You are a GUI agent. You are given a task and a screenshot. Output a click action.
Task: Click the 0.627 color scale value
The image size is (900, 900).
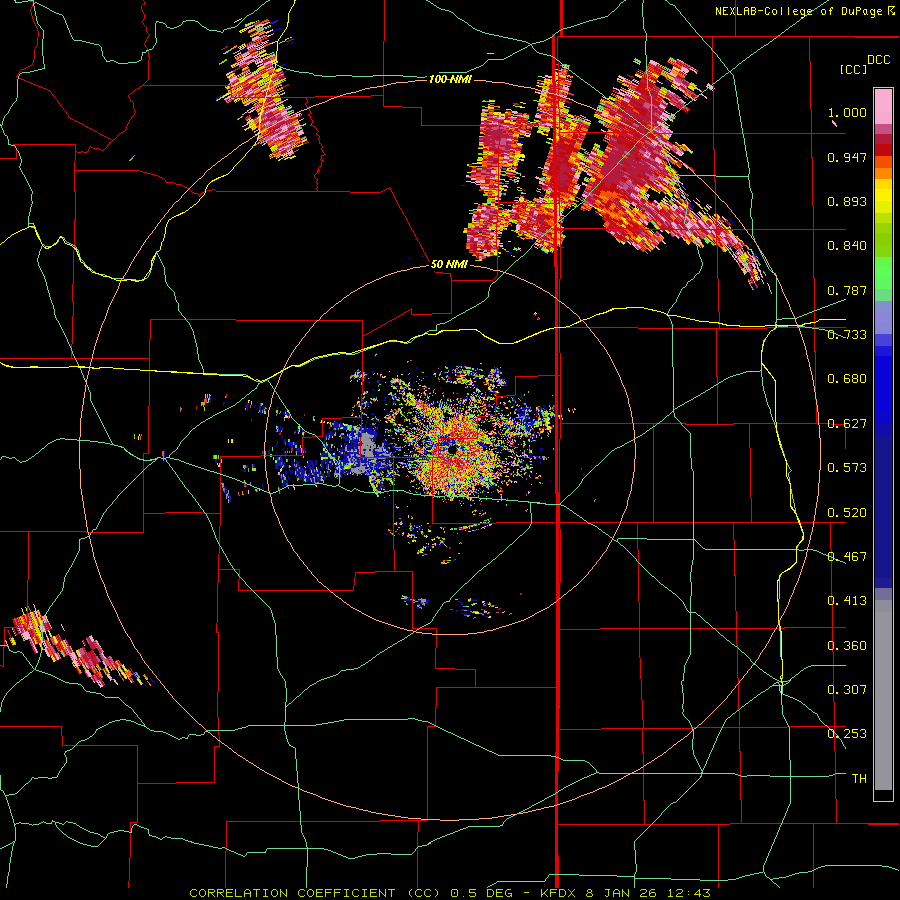pos(847,424)
